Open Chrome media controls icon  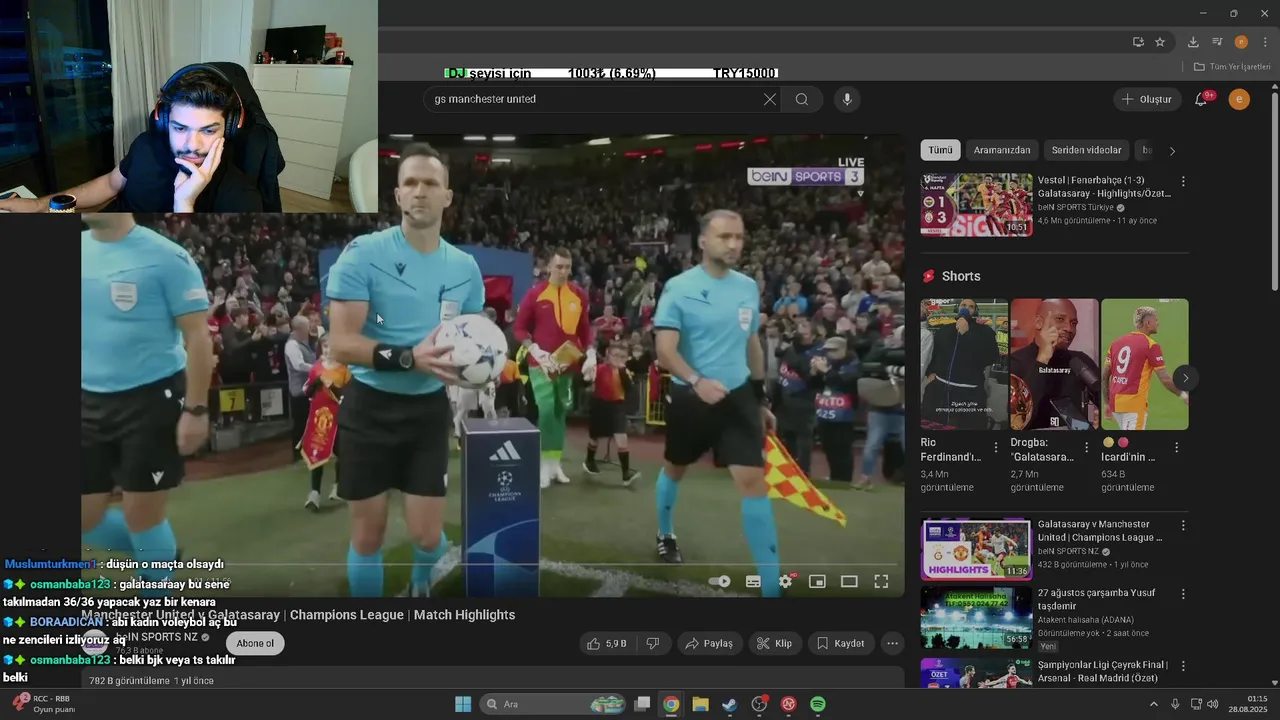(x=1217, y=42)
